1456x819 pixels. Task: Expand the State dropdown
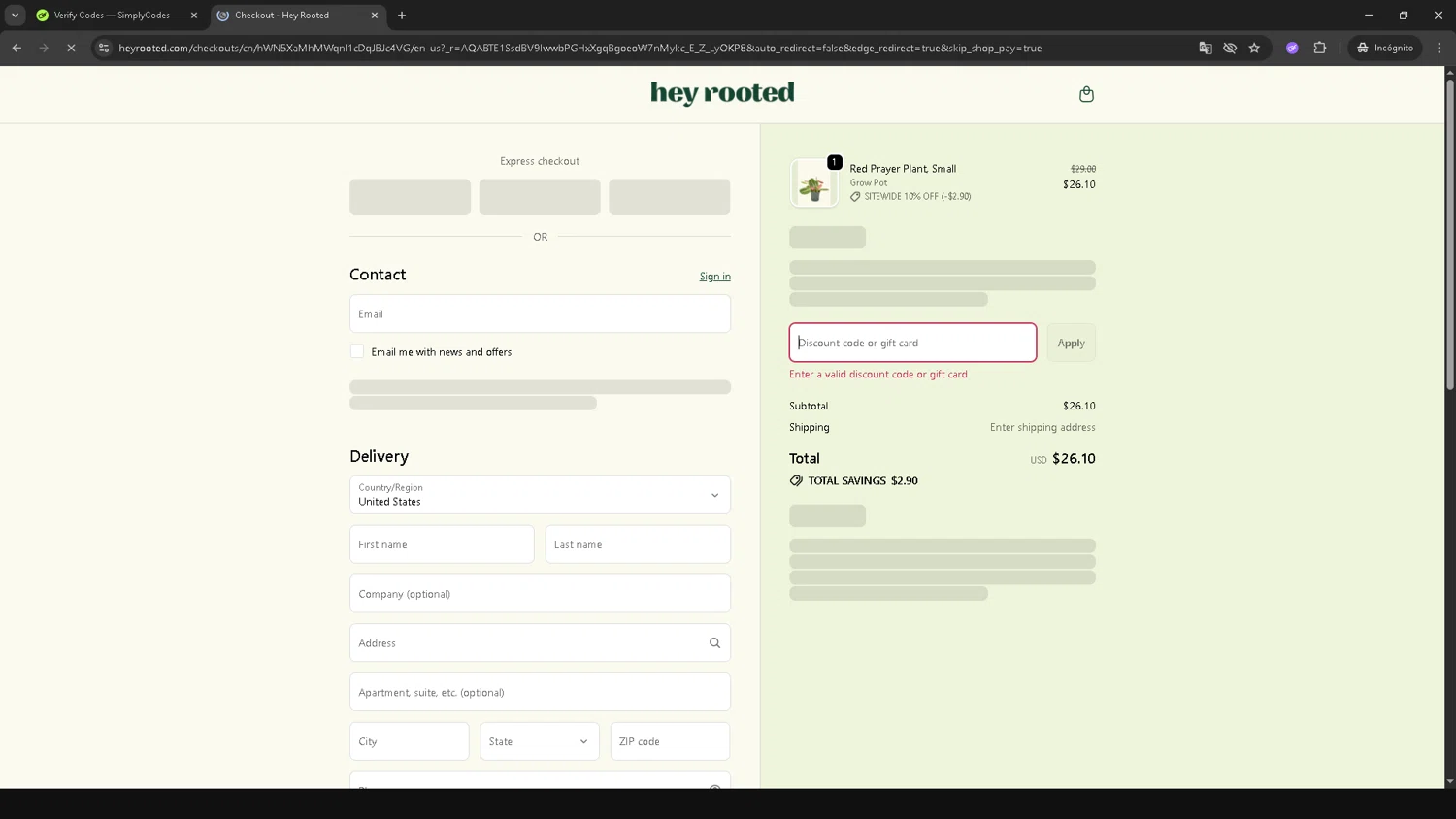click(x=539, y=741)
